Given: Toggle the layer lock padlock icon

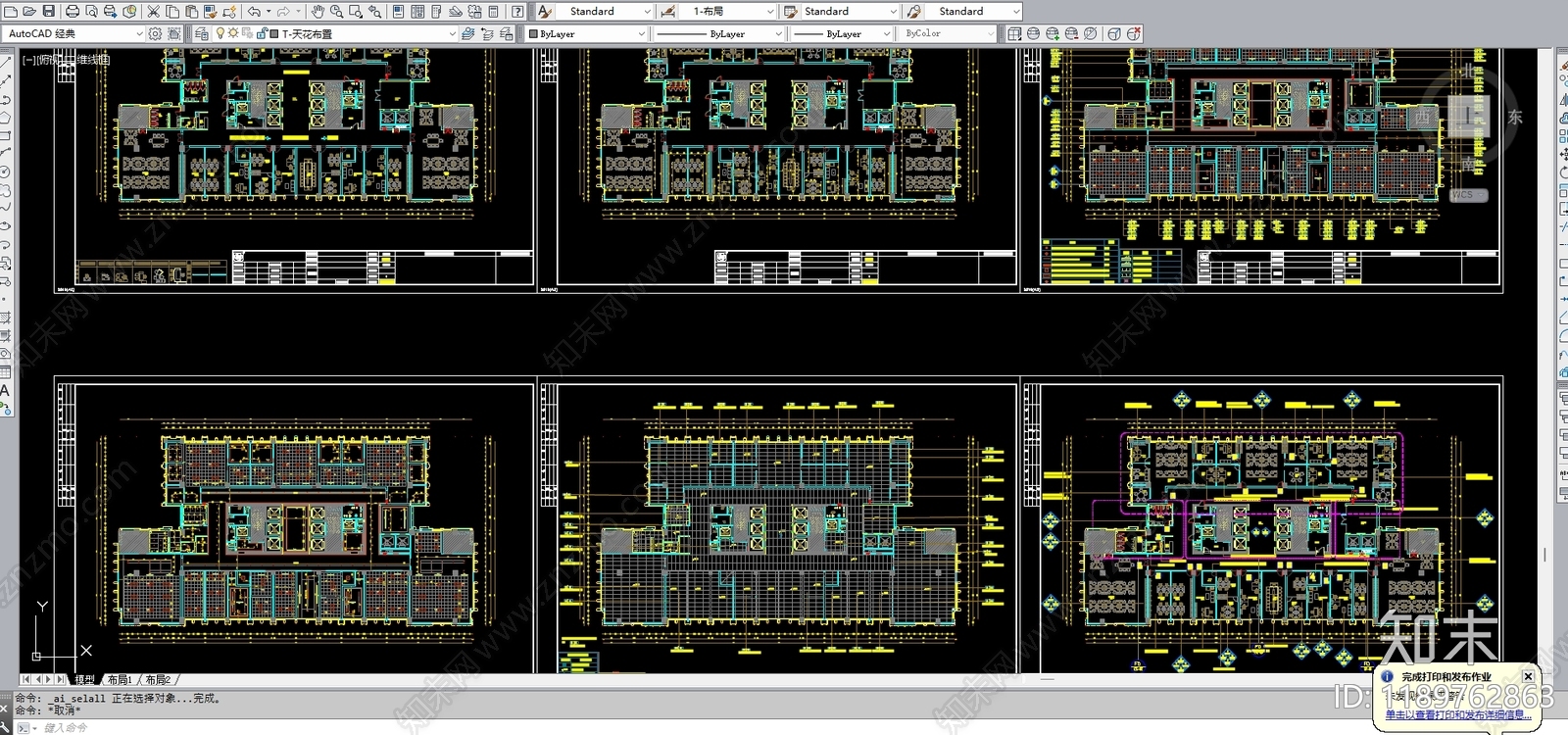Looking at the screenshot, I should tap(261, 33).
